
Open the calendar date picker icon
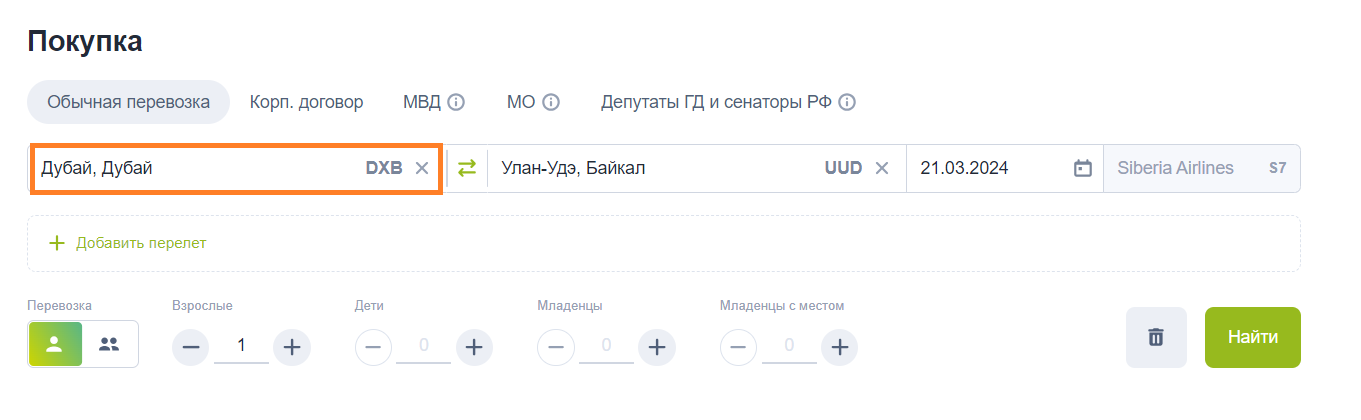[1082, 168]
